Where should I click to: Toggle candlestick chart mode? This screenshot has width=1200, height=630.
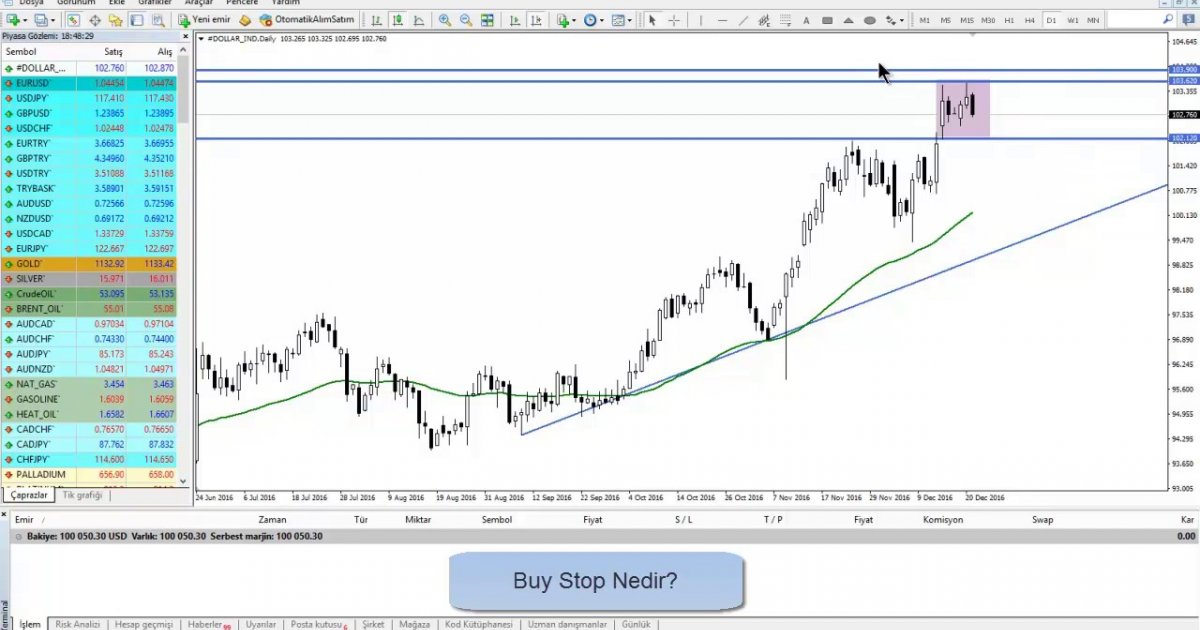[x=398, y=20]
